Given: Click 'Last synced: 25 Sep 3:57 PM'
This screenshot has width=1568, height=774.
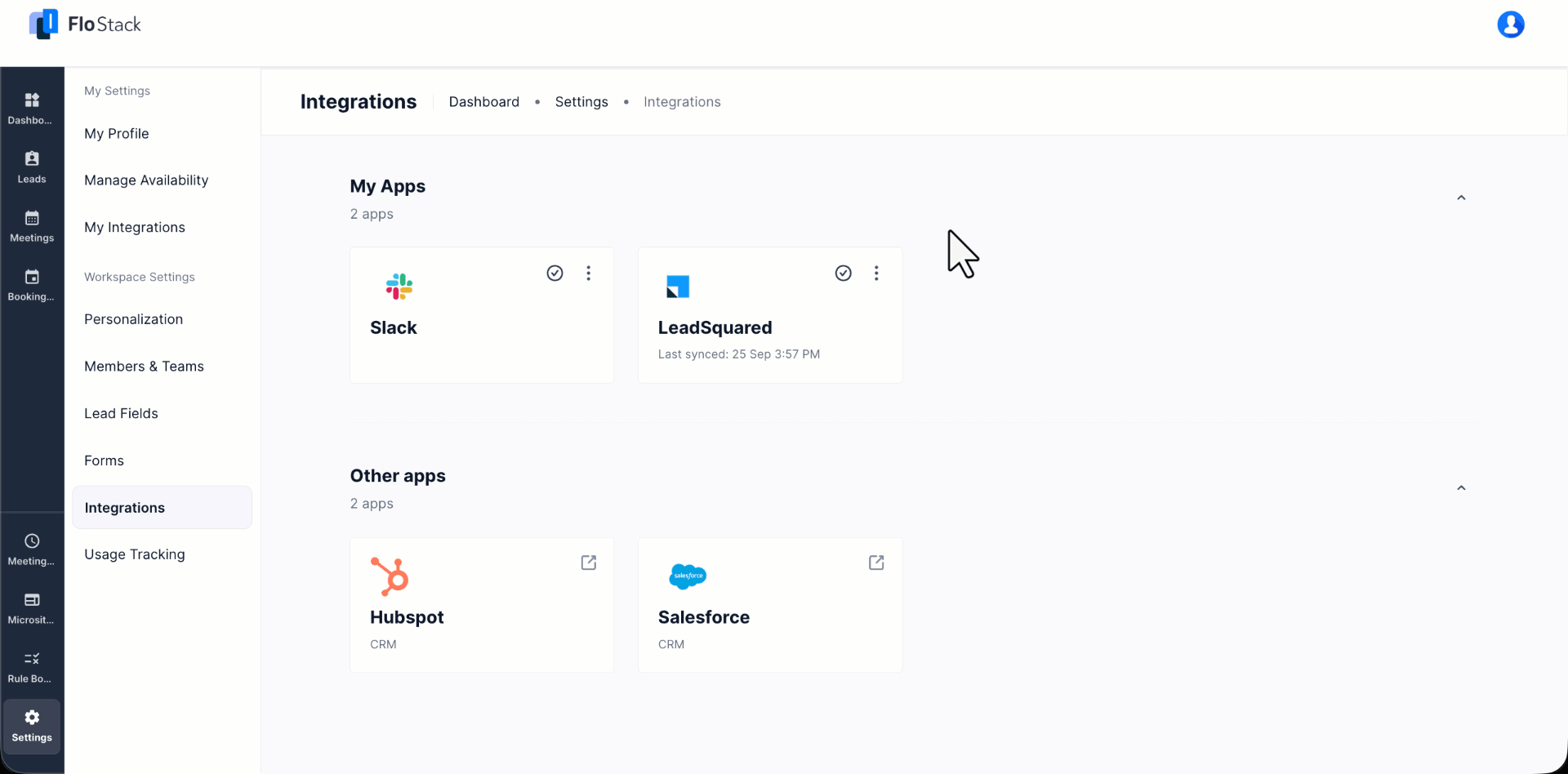Looking at the screenshot, I should point(739,354).
